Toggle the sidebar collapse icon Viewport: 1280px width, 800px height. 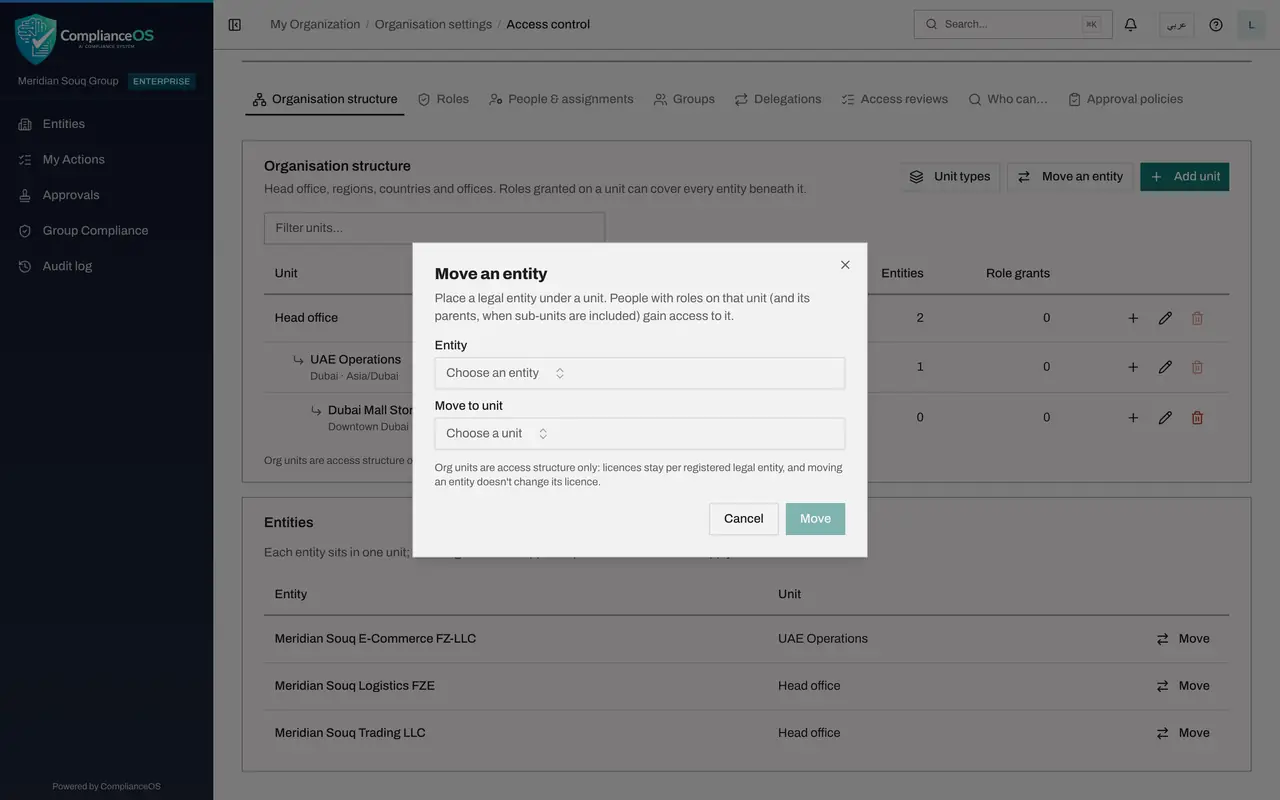[x=234, y=24]
